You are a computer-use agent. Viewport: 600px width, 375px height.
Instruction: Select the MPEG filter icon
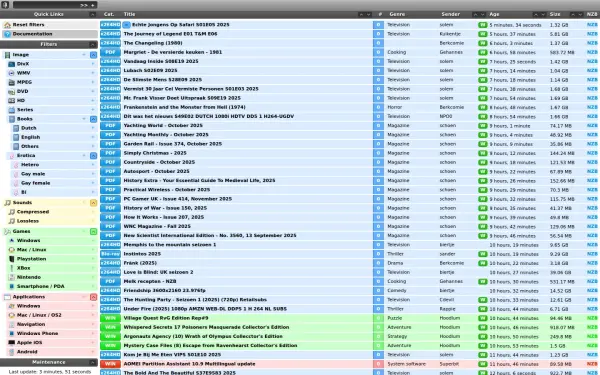tap(11, 82)
